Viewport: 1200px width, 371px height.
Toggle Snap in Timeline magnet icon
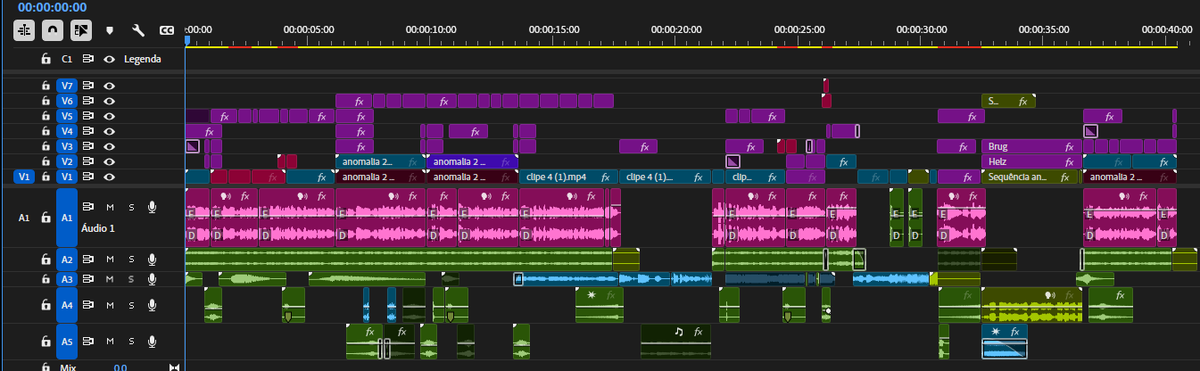point(54,30)
